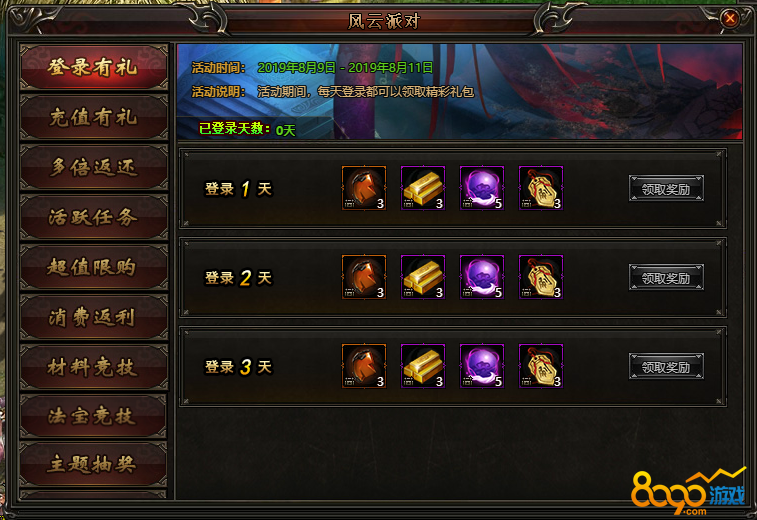Screen dimensions: 757x520
Task: Open the 充值有礼 tab
Action: 94,117
